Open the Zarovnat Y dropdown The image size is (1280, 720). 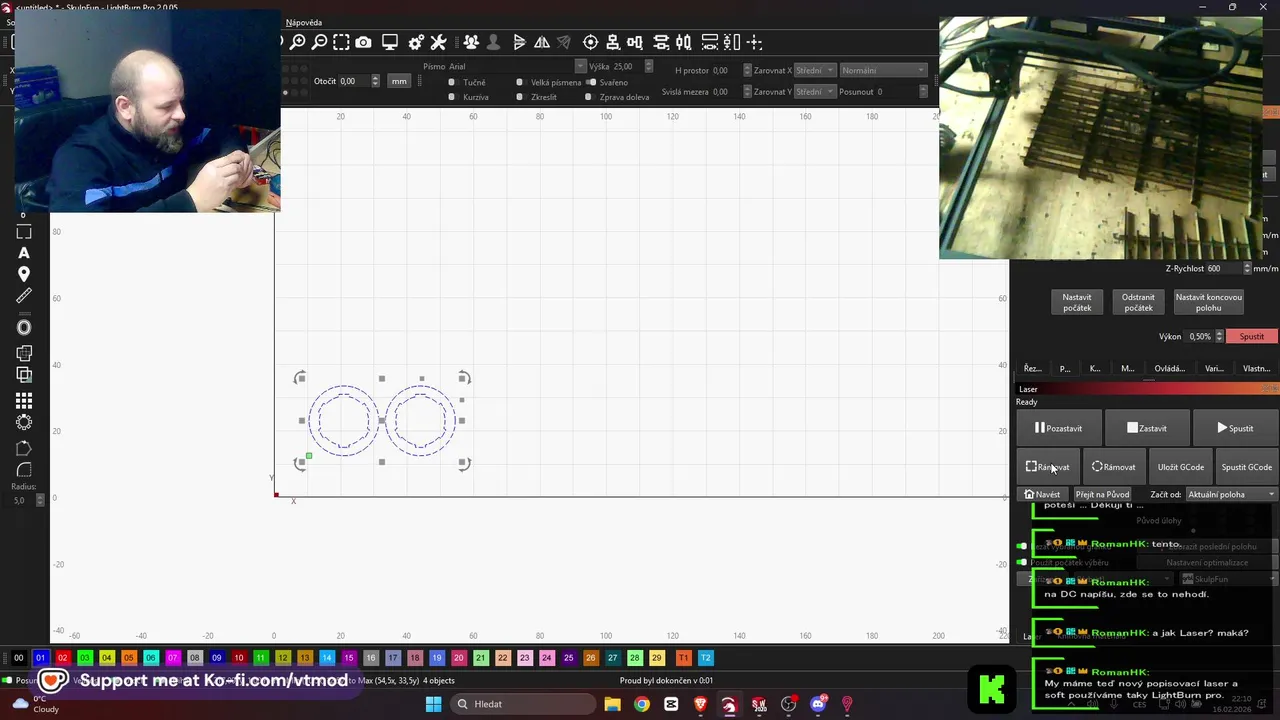[815, 91]
